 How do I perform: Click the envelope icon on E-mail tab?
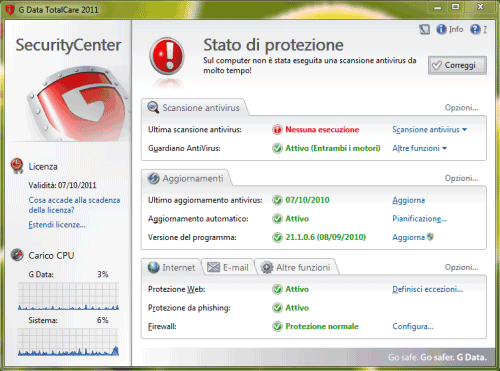click(213, 267)
